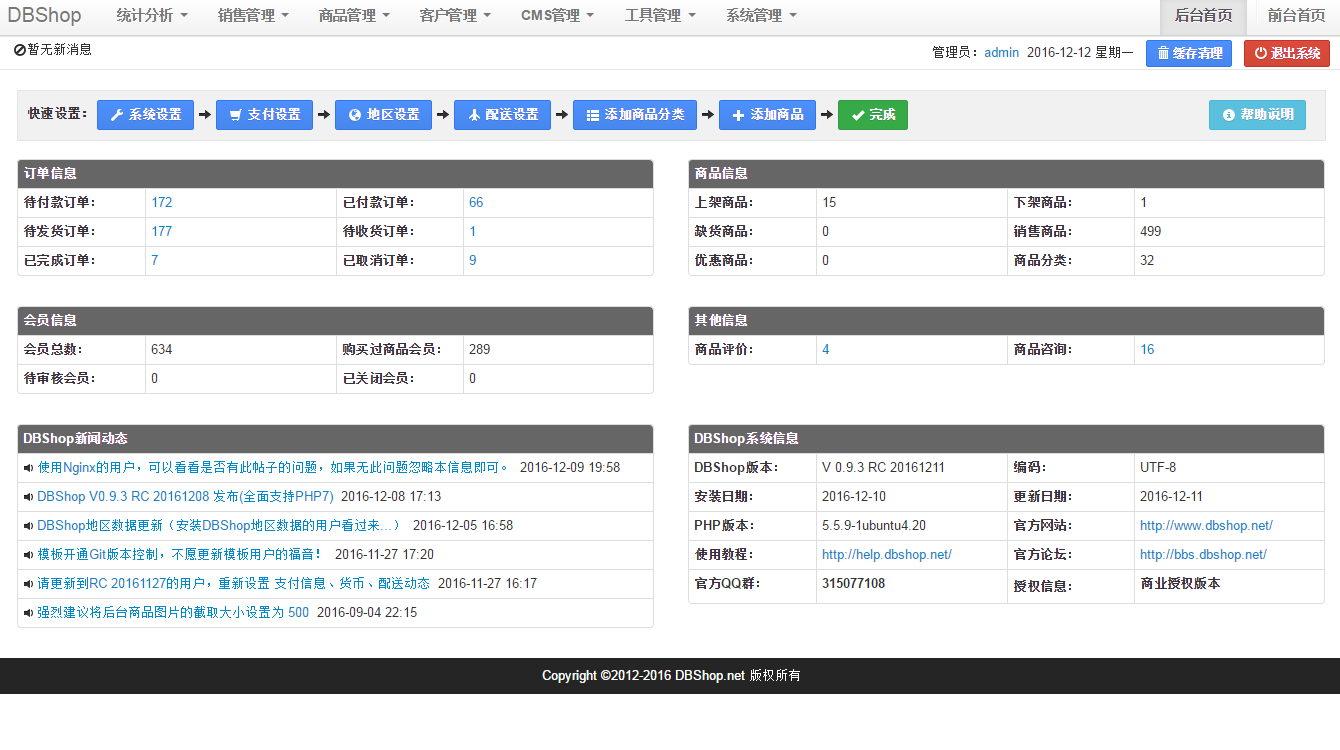Image resolution: width=1340 pixels, height=750 pixels.
Task: Click the list icon on 添加商品分类
Action: coord(592,115)
